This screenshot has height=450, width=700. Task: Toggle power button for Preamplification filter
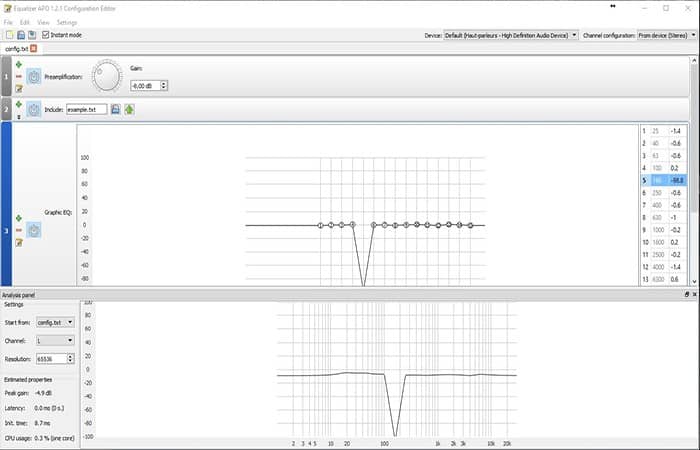point(34,77)
